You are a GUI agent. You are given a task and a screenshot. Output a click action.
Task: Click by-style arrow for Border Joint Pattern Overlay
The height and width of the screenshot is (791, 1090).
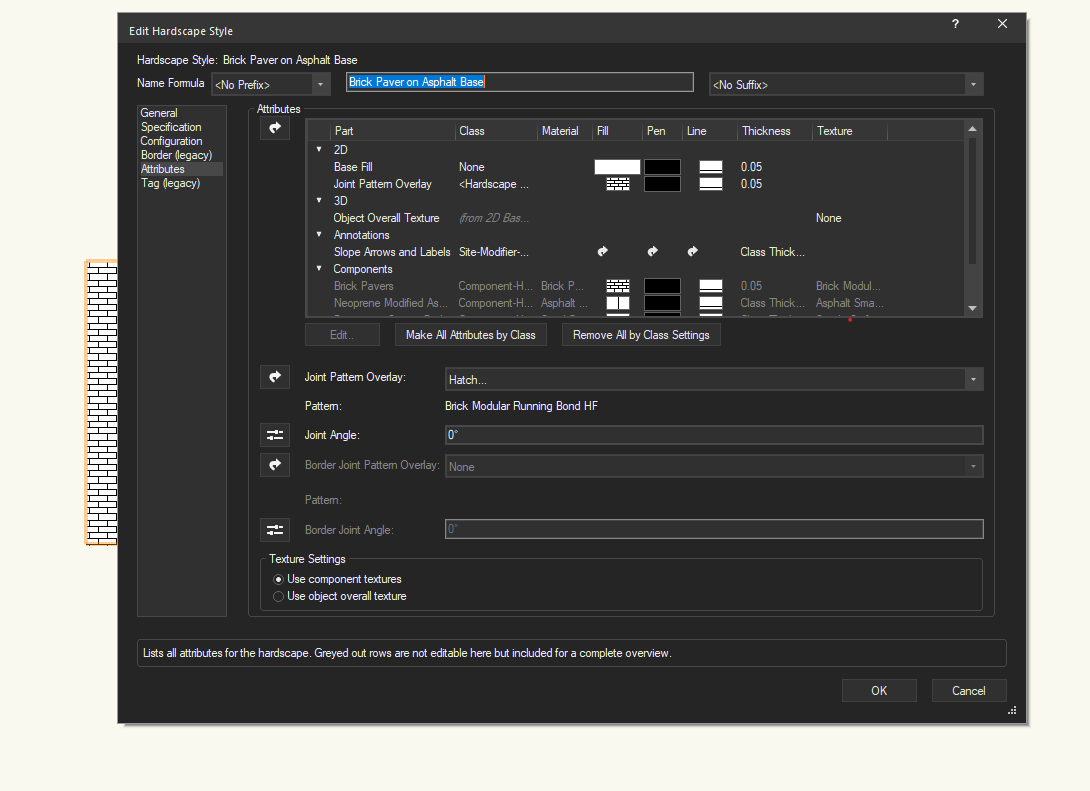point(274,465)
